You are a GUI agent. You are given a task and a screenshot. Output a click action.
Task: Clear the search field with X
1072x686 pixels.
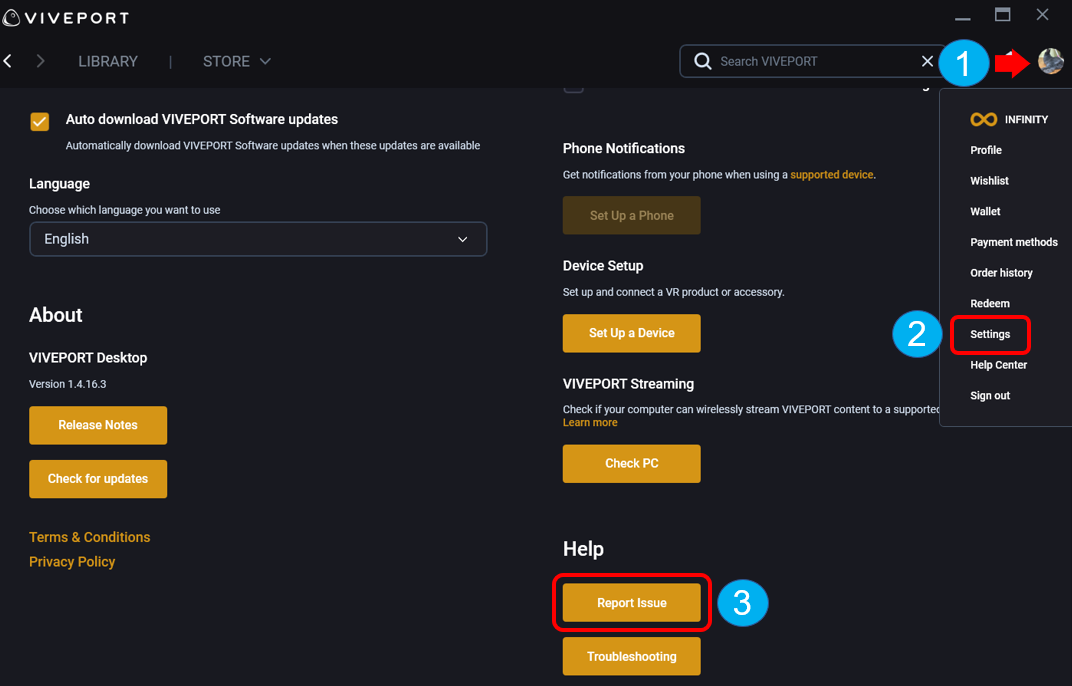tap(927, 61)
